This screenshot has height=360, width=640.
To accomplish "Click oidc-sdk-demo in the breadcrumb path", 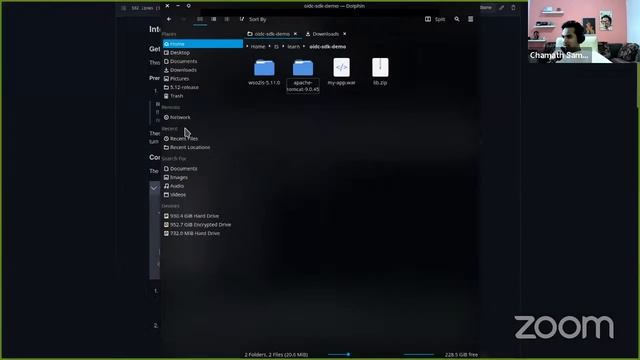I will click(x=328, y=47).
